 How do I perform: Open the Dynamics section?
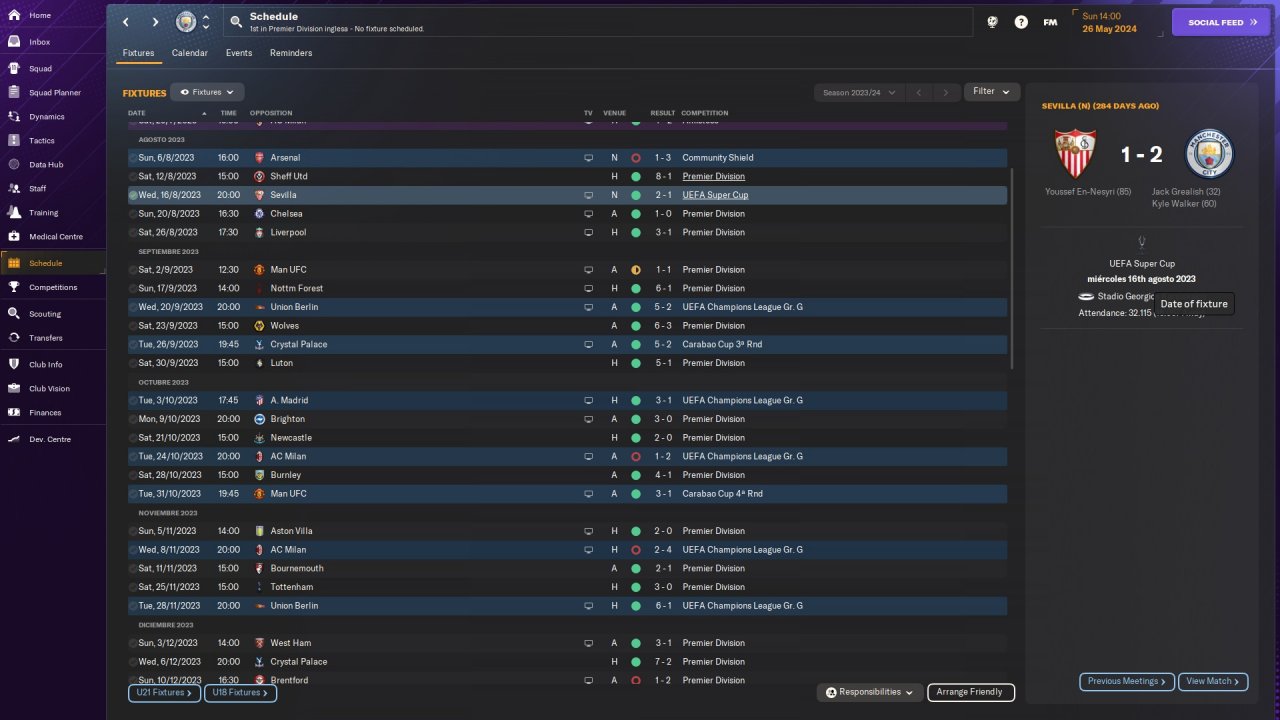pos(53,117)
